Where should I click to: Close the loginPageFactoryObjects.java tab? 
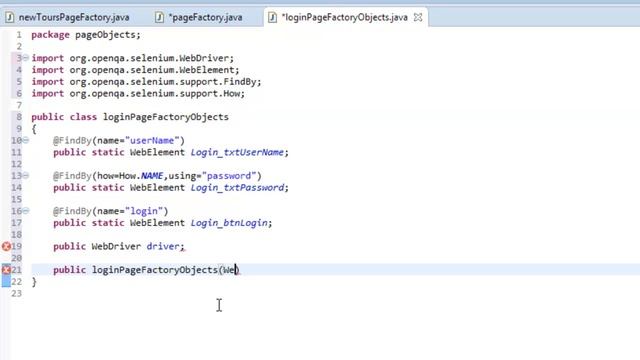(418, 17)
